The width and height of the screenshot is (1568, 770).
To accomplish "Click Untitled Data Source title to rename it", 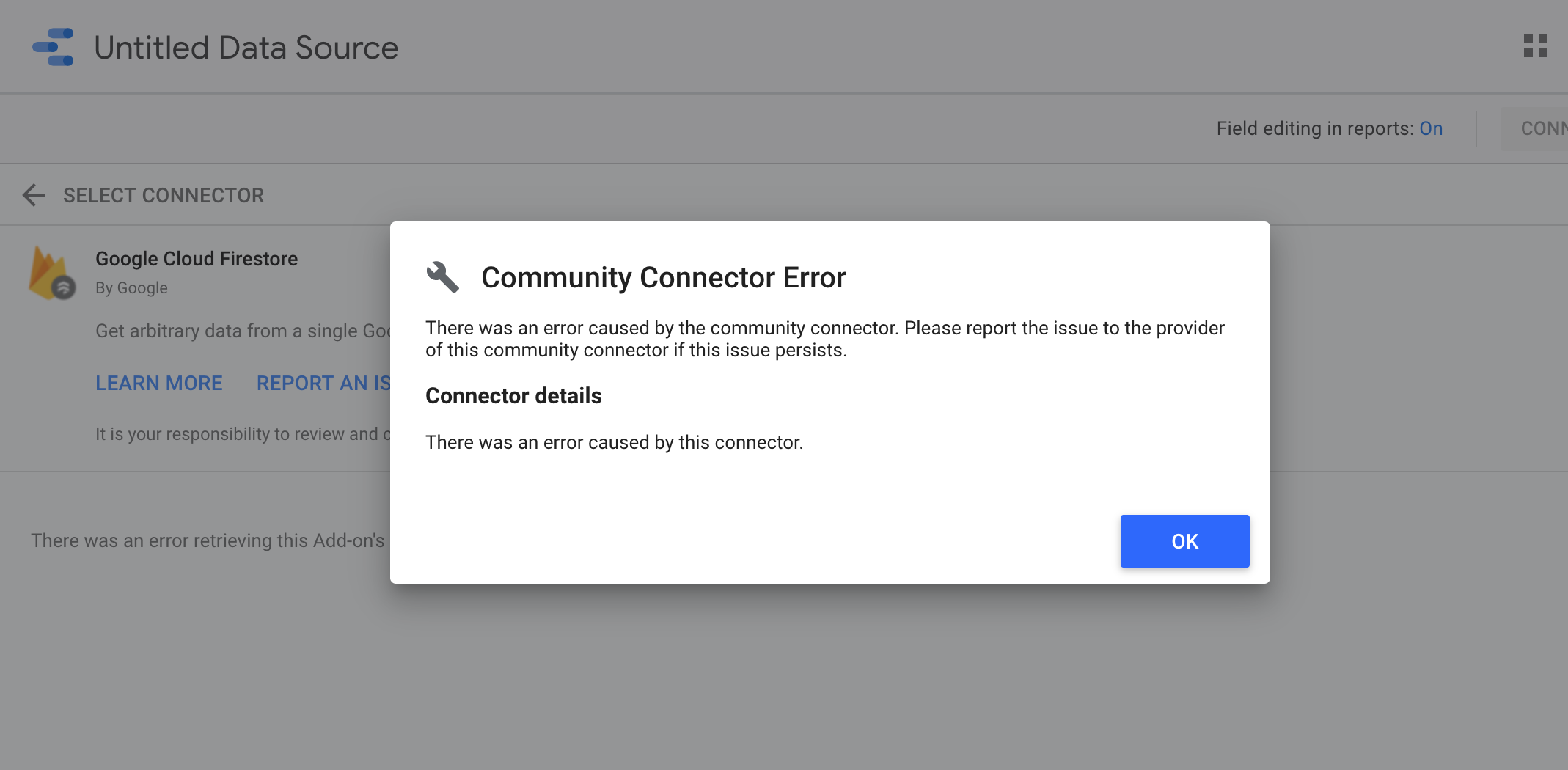I will (246, 47).
